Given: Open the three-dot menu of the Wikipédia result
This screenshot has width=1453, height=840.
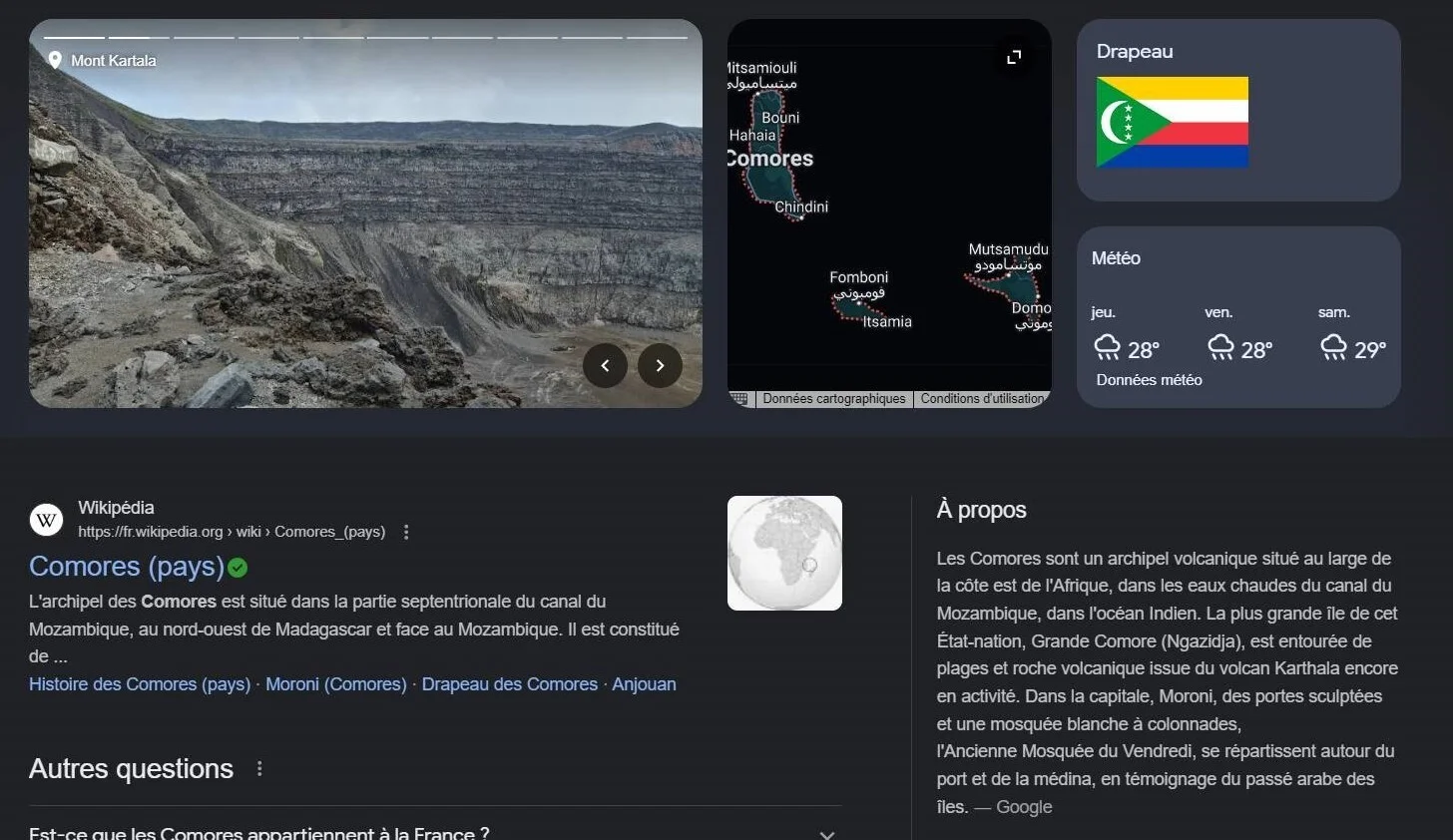Looking at the screenshot, I should tap(406, 532).
